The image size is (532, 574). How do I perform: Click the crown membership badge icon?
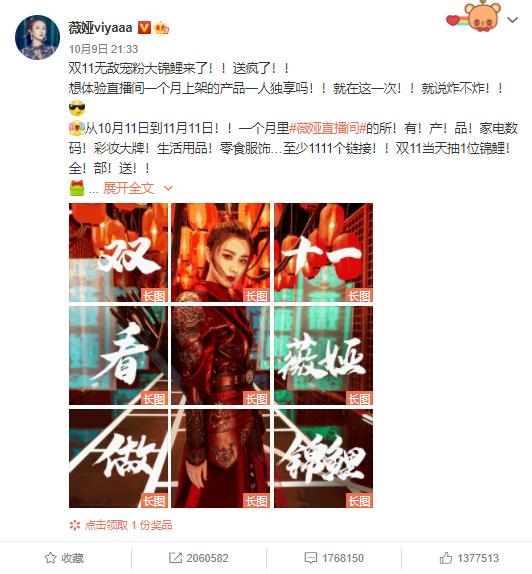[x=161, y=28]
